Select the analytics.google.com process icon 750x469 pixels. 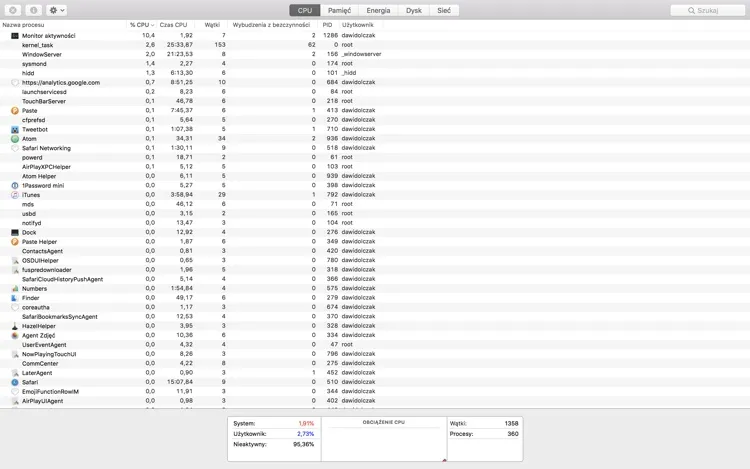click(x=15, y=83)
